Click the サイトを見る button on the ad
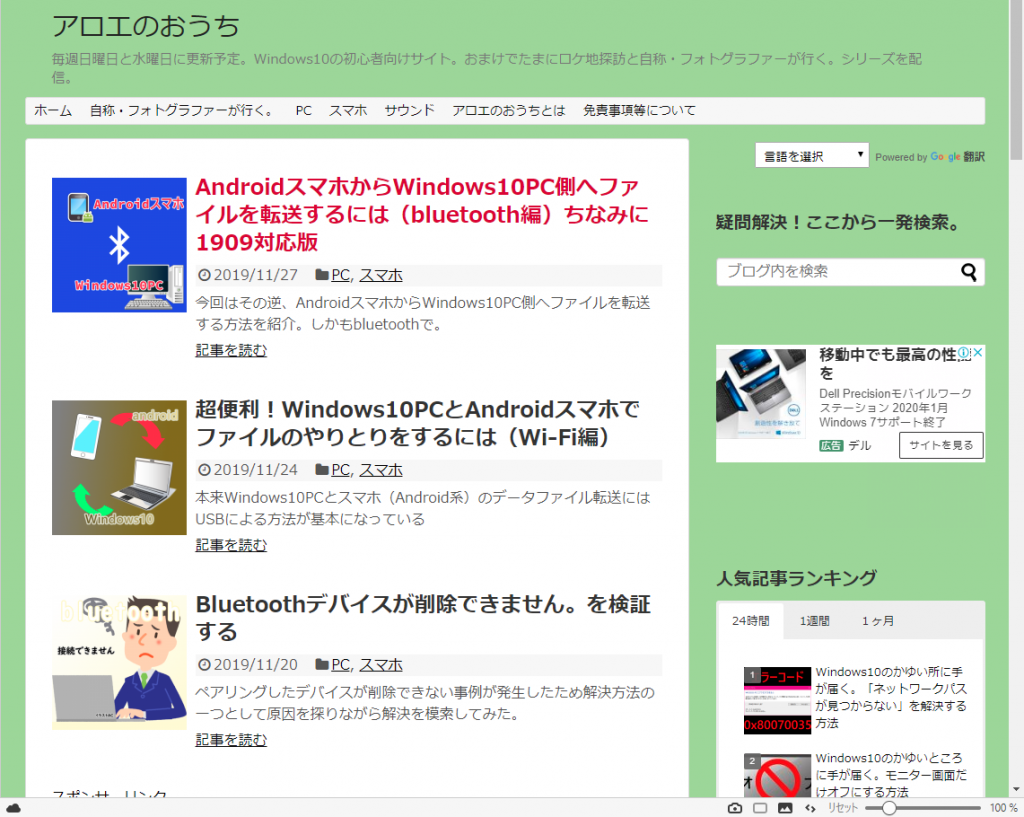Image resolution: width=1024 pixels, height=817 pixels. (941, 446)
